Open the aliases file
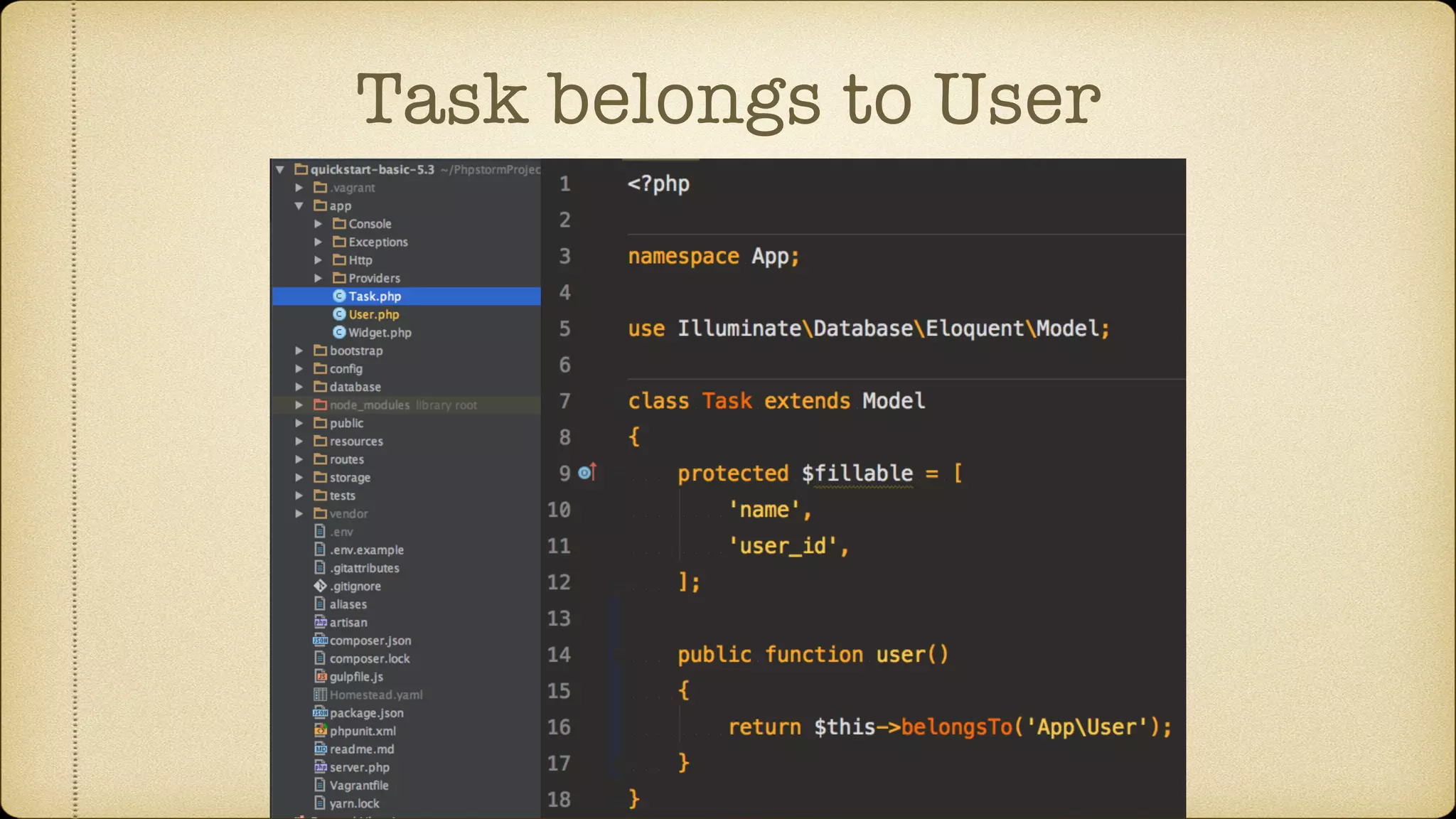 click(348, 604)
